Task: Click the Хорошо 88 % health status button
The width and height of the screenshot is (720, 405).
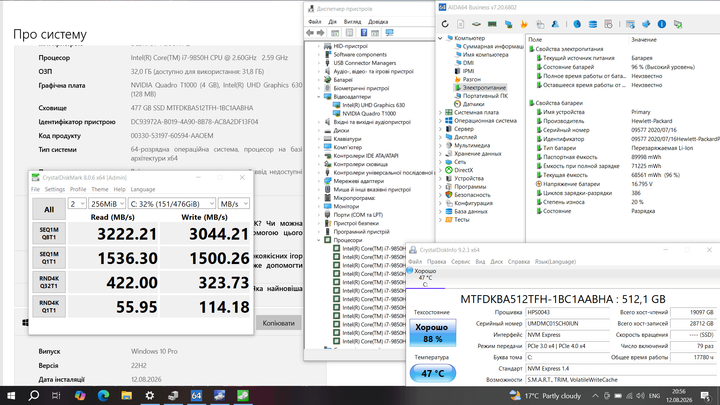Action: point(433,333)
